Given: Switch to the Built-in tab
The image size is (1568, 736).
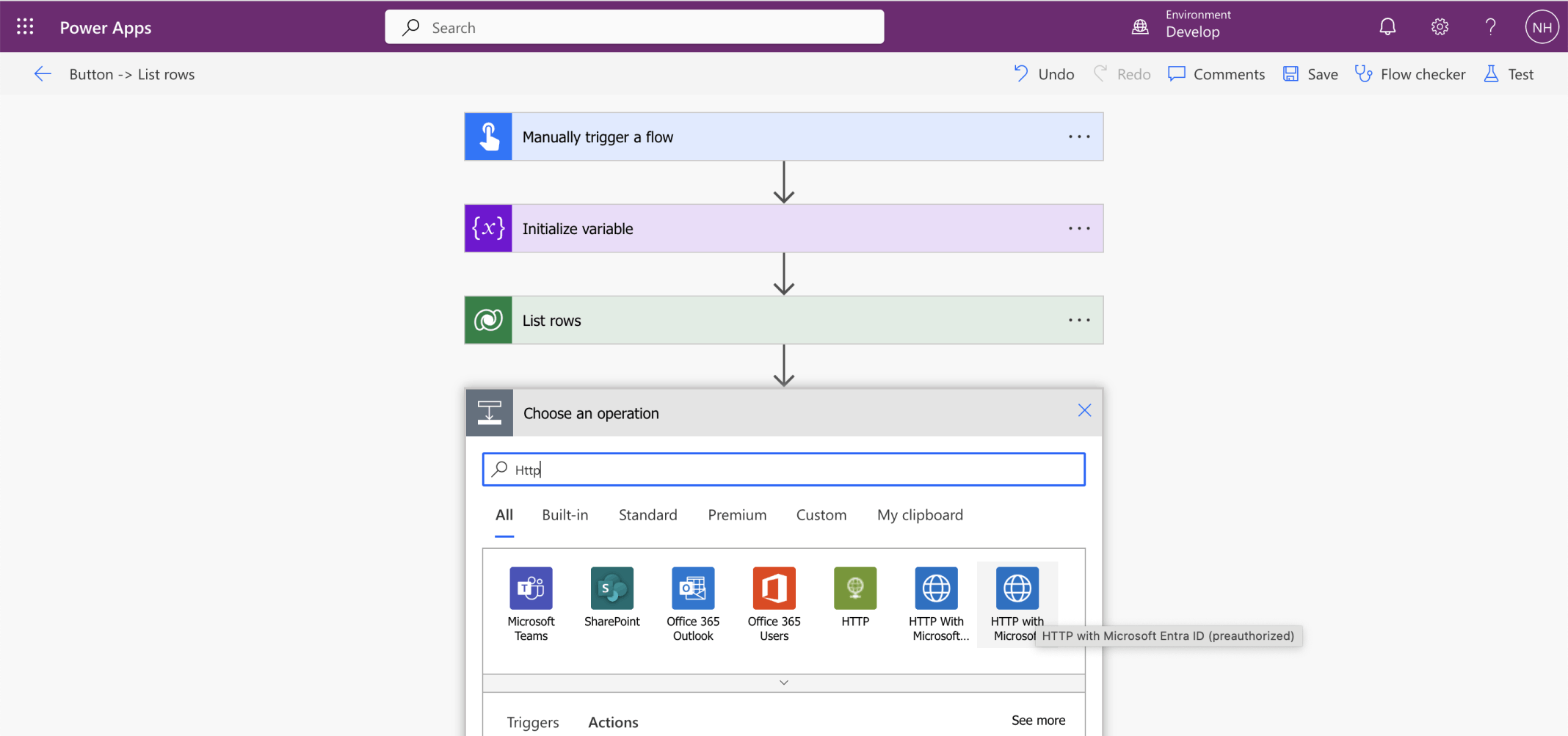Looking at the screenshot, I should pos(565,515).
